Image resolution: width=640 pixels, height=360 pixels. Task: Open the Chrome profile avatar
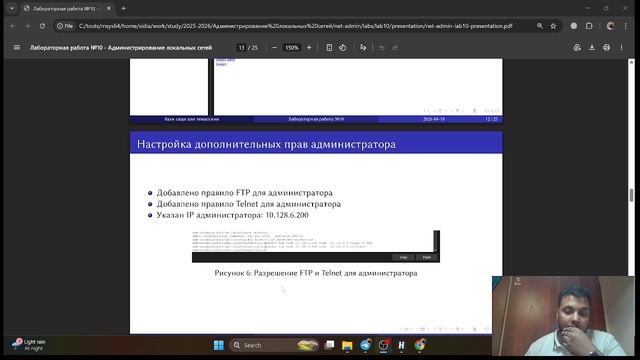tap(611, 26)
